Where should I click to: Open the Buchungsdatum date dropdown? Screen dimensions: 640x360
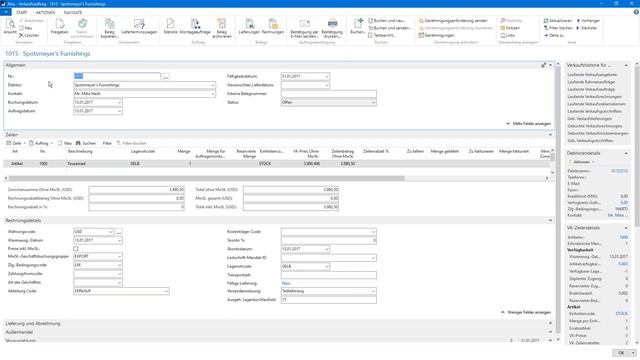[119, 102]
